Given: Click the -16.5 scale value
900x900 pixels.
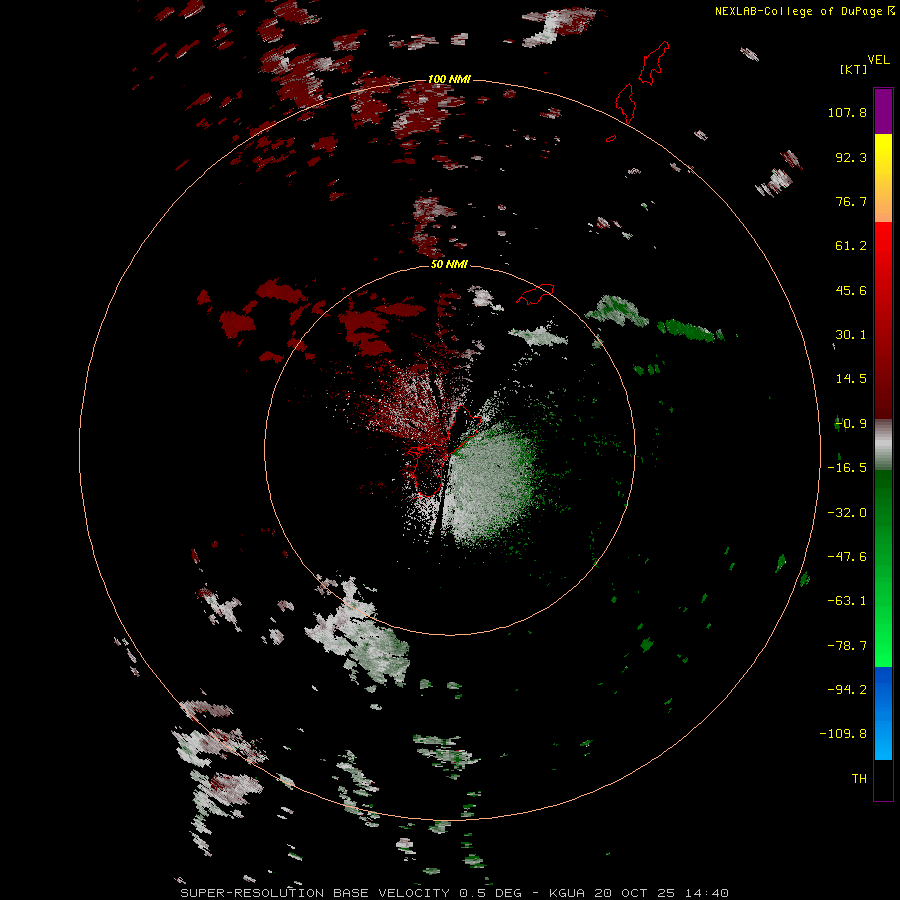Looking at the screenshot, I should point(847,468).
